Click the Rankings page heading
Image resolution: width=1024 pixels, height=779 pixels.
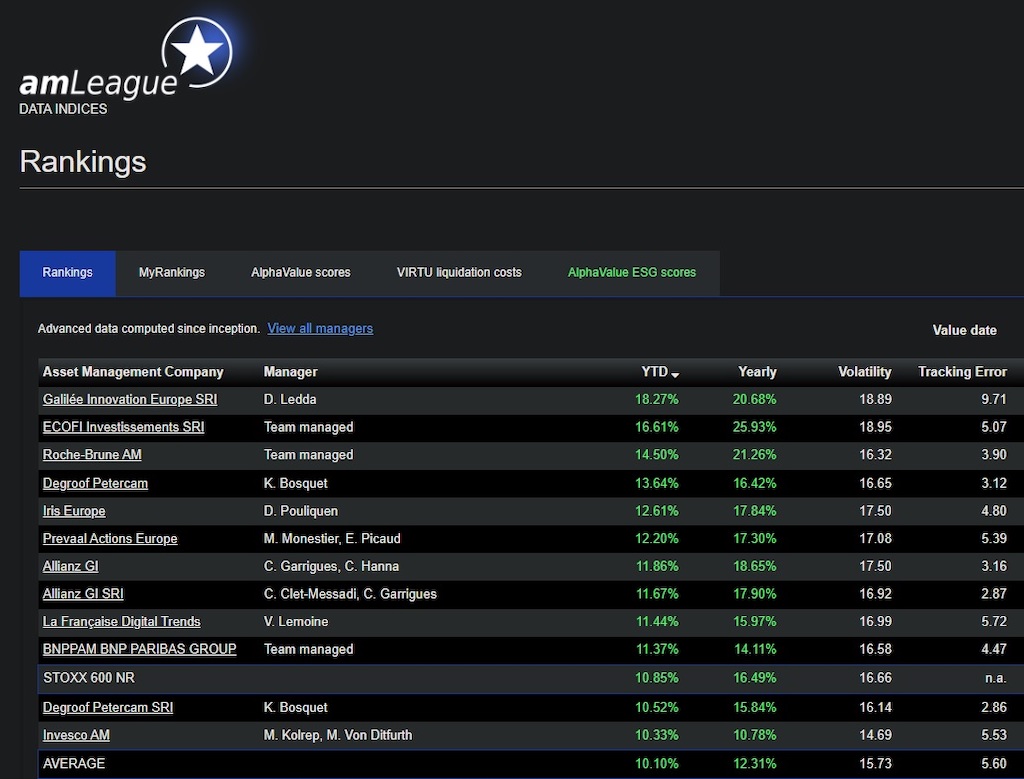tap(83, 161)
